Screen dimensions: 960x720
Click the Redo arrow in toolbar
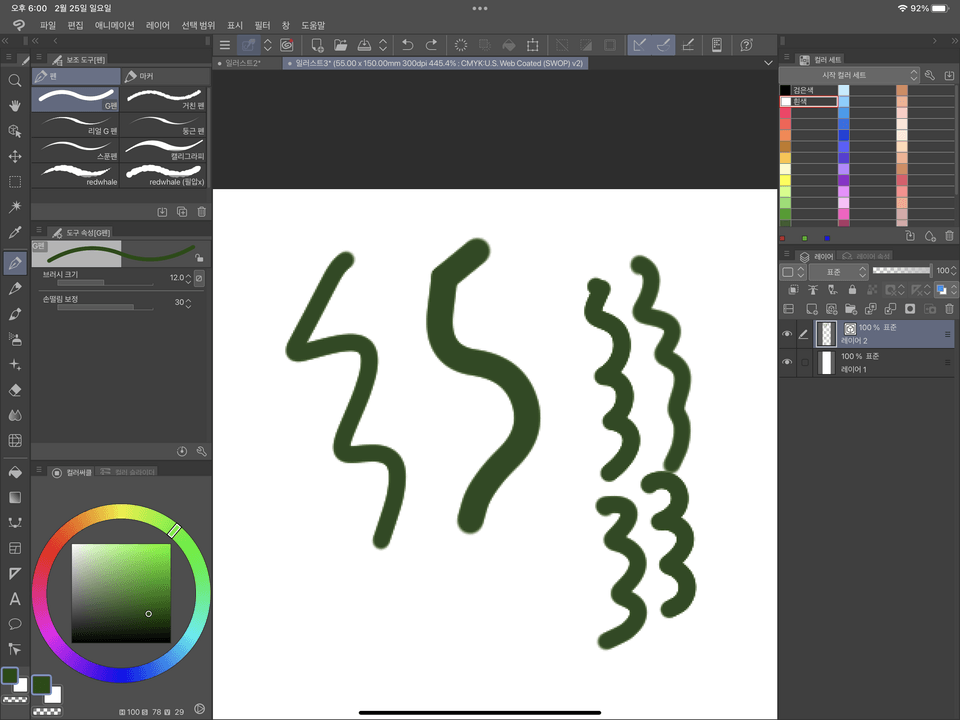tap(431, 45)
